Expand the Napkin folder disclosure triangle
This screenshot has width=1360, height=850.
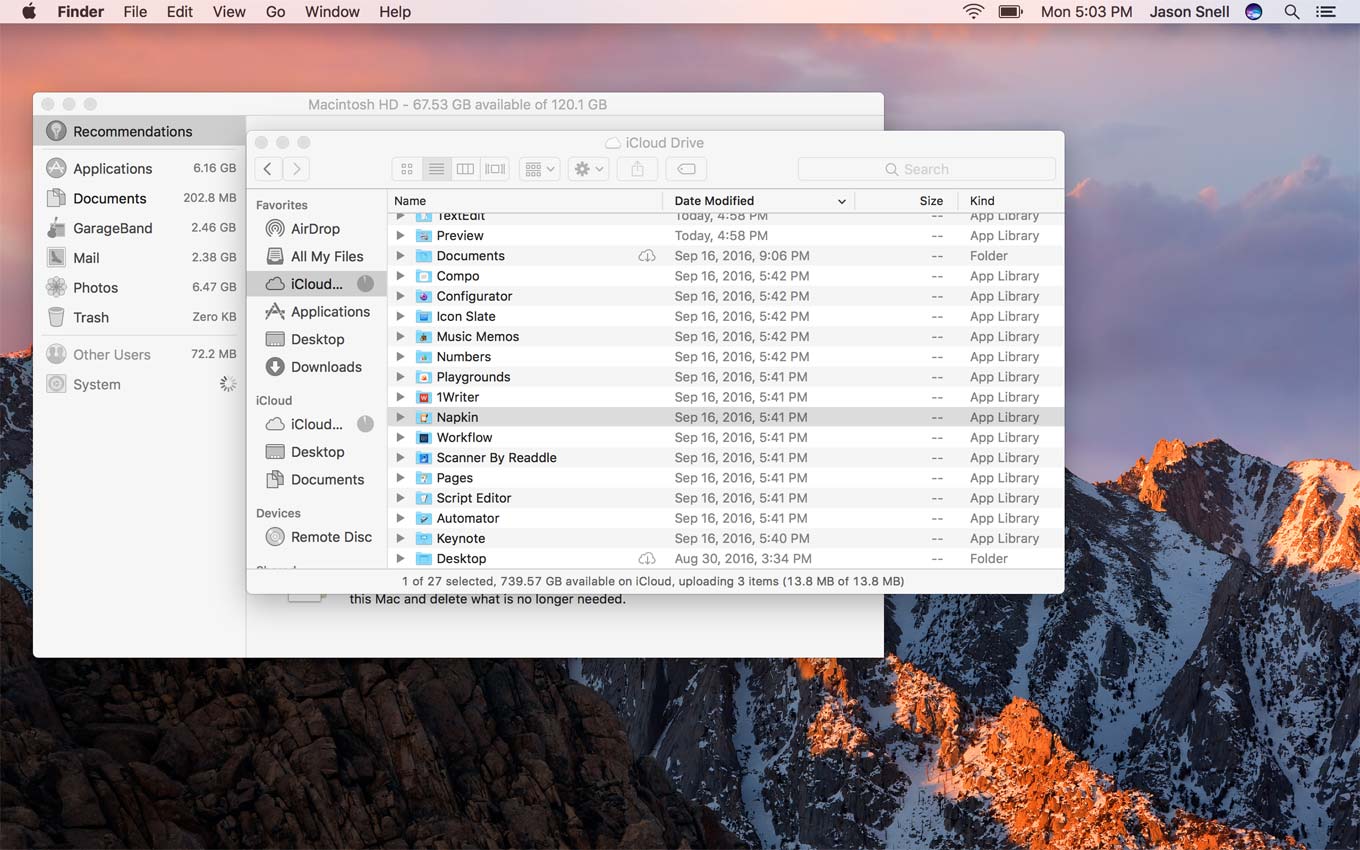[x=400, y=418]
